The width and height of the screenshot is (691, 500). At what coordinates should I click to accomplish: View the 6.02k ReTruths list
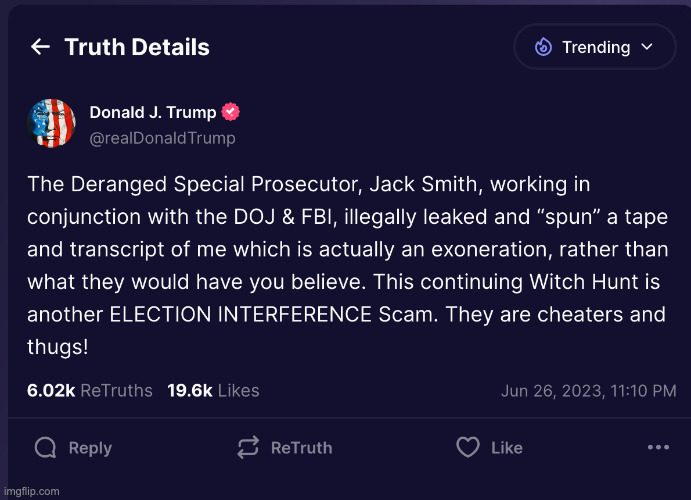coord(90,391)
